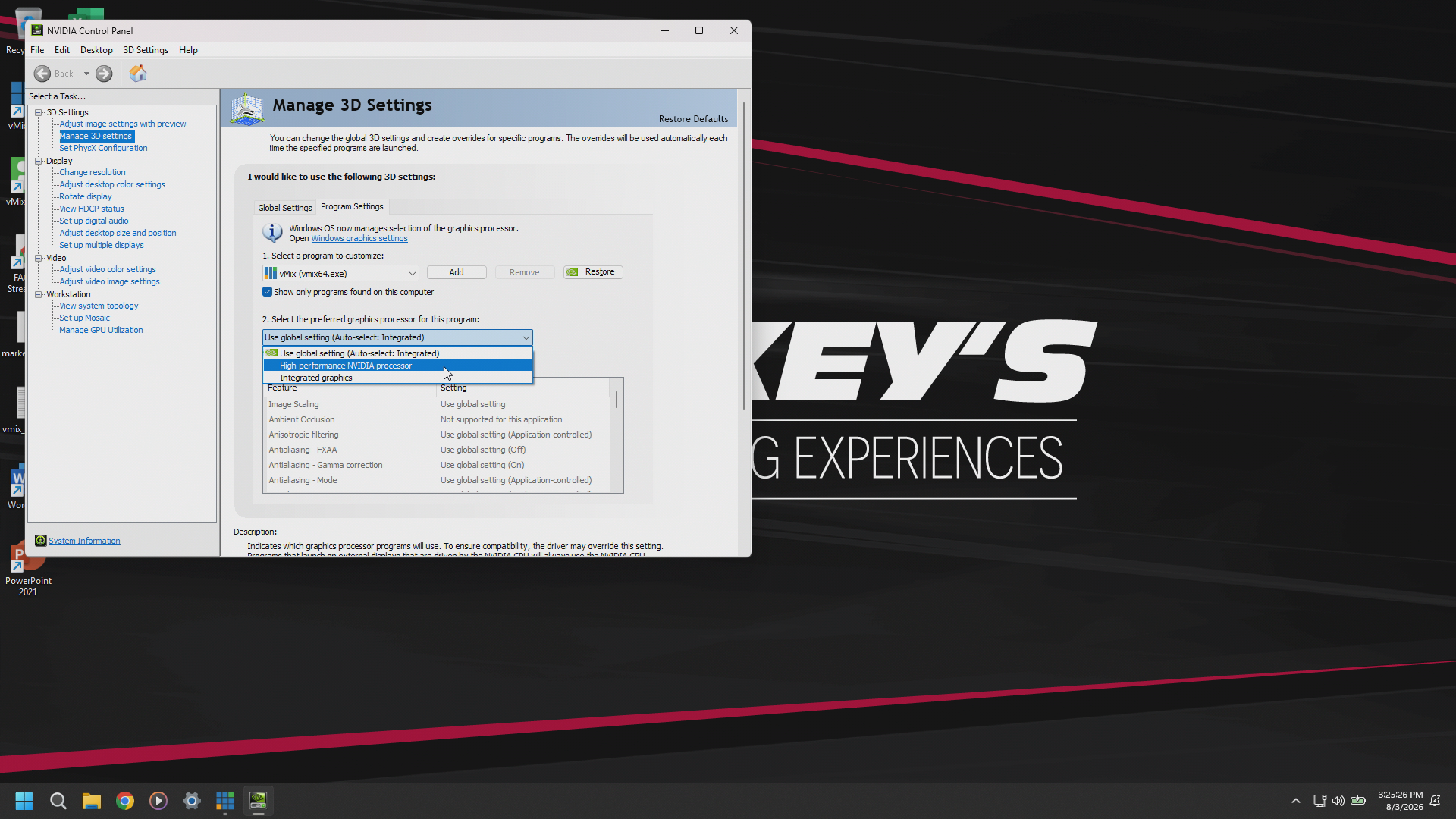The image size is (1456, 819).
Task: Open 'Set up digital audio' task
Action: (x=94, y=221)
